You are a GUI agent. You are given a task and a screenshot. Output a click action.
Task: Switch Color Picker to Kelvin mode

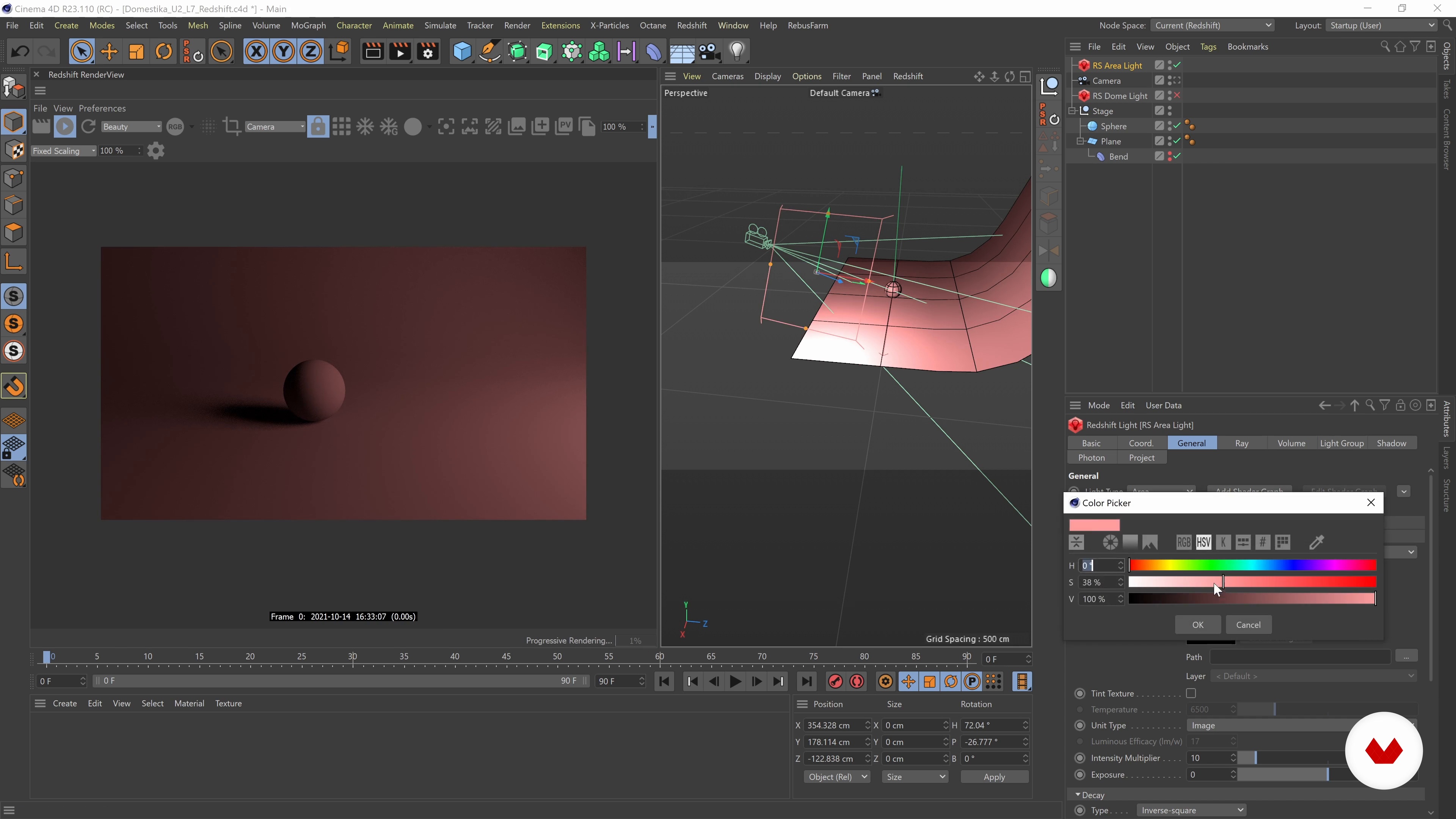tap(1223, 543)
